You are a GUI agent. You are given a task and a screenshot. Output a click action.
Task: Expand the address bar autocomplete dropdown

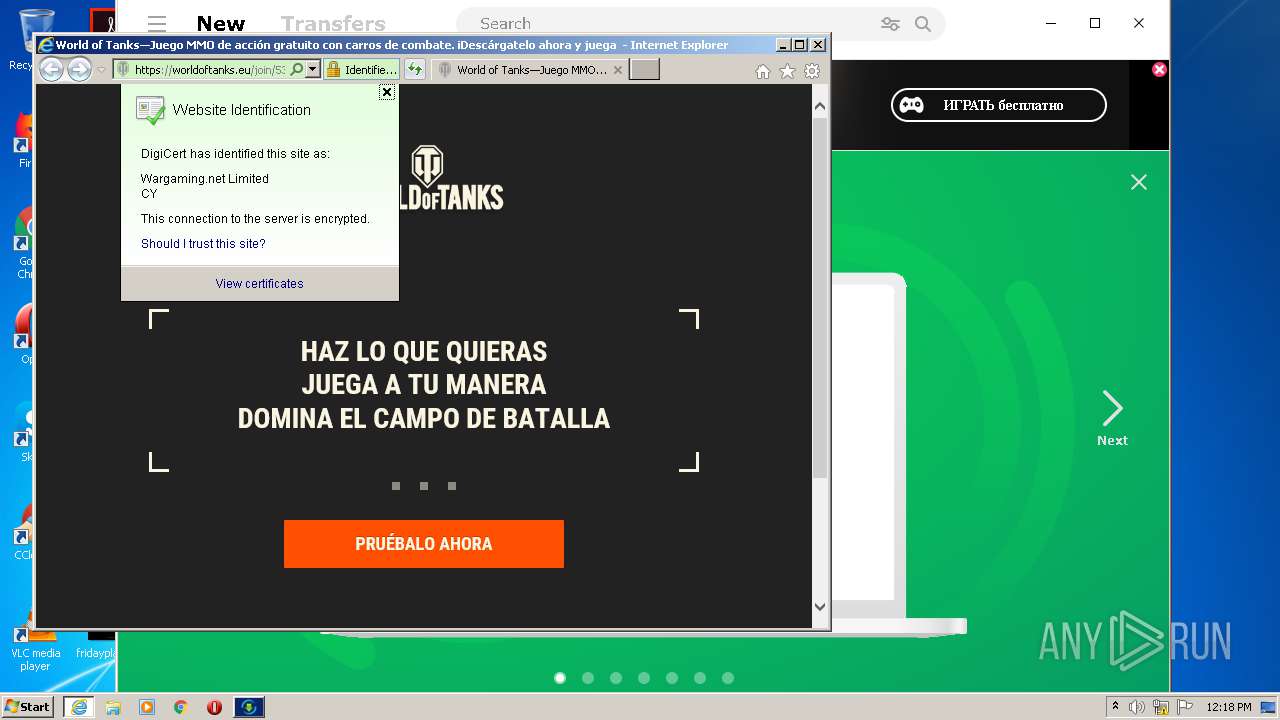click(312, 69)
